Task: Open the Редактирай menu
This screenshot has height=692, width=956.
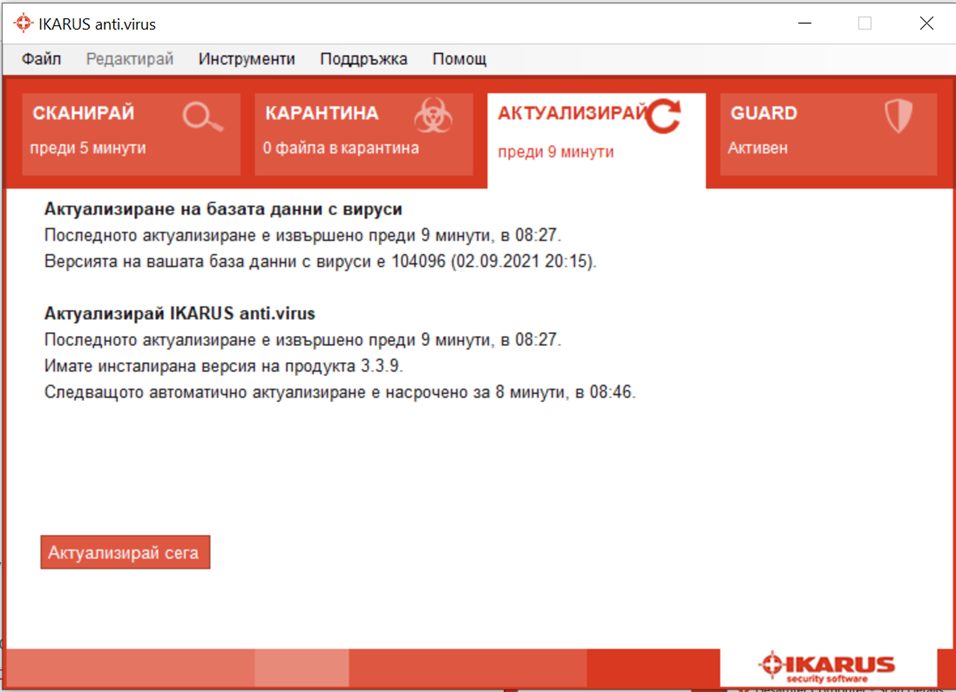Action: (129, 59)
